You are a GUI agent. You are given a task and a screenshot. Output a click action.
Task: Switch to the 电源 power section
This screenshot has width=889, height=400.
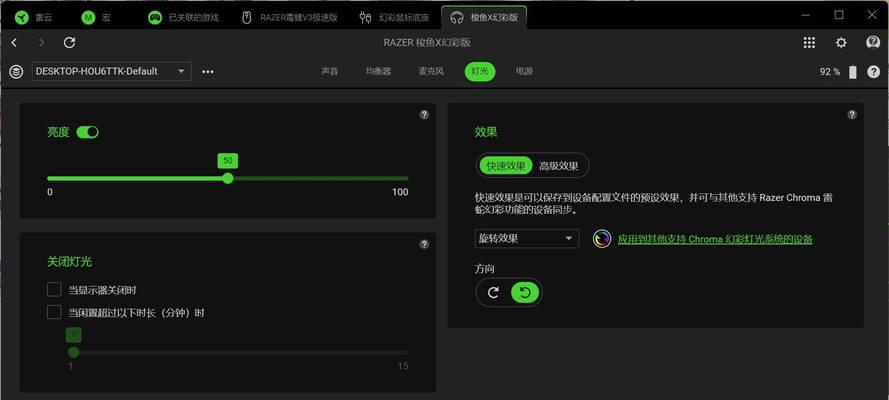point(524,71)
